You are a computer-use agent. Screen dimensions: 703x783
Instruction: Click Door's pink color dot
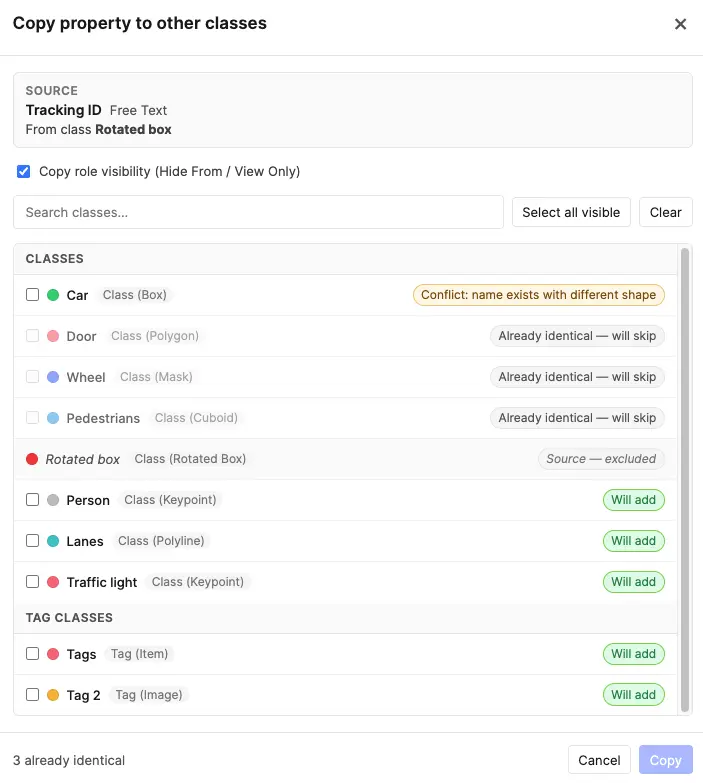click(x=53, y=336)
